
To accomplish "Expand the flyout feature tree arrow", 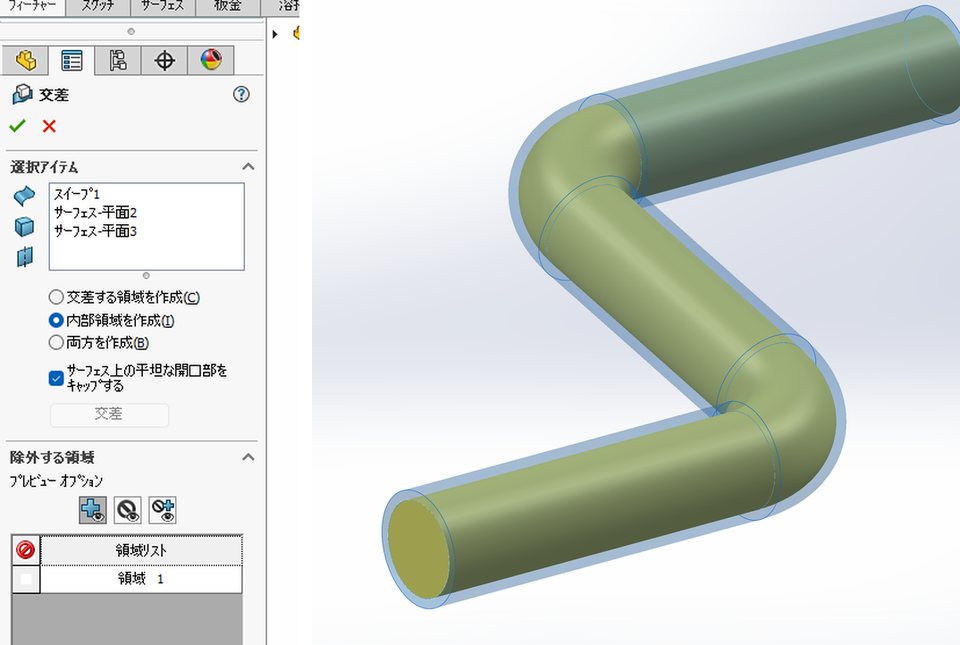I will point(275,34).
